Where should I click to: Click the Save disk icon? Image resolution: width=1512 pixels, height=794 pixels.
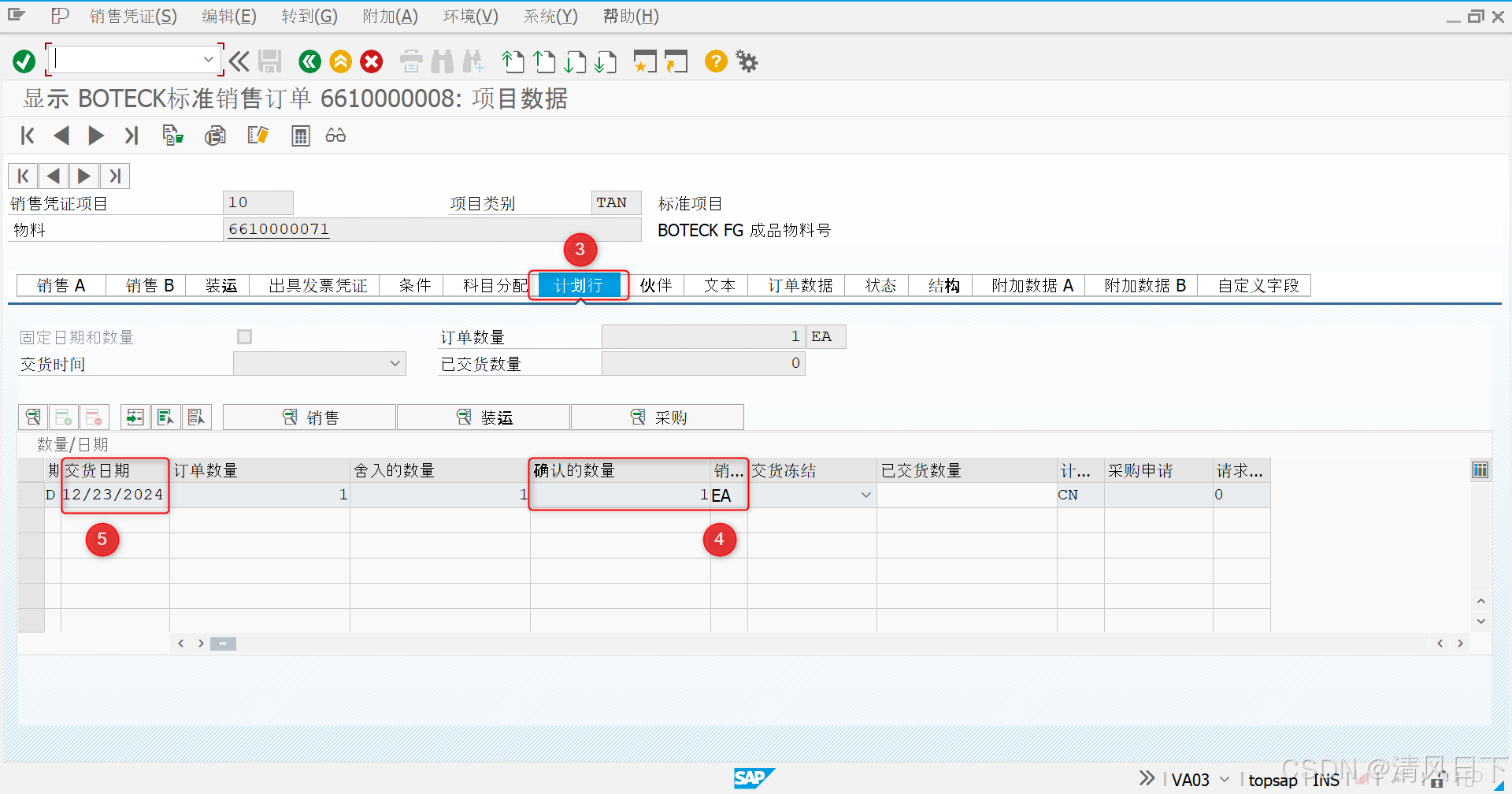click(270, 61)
